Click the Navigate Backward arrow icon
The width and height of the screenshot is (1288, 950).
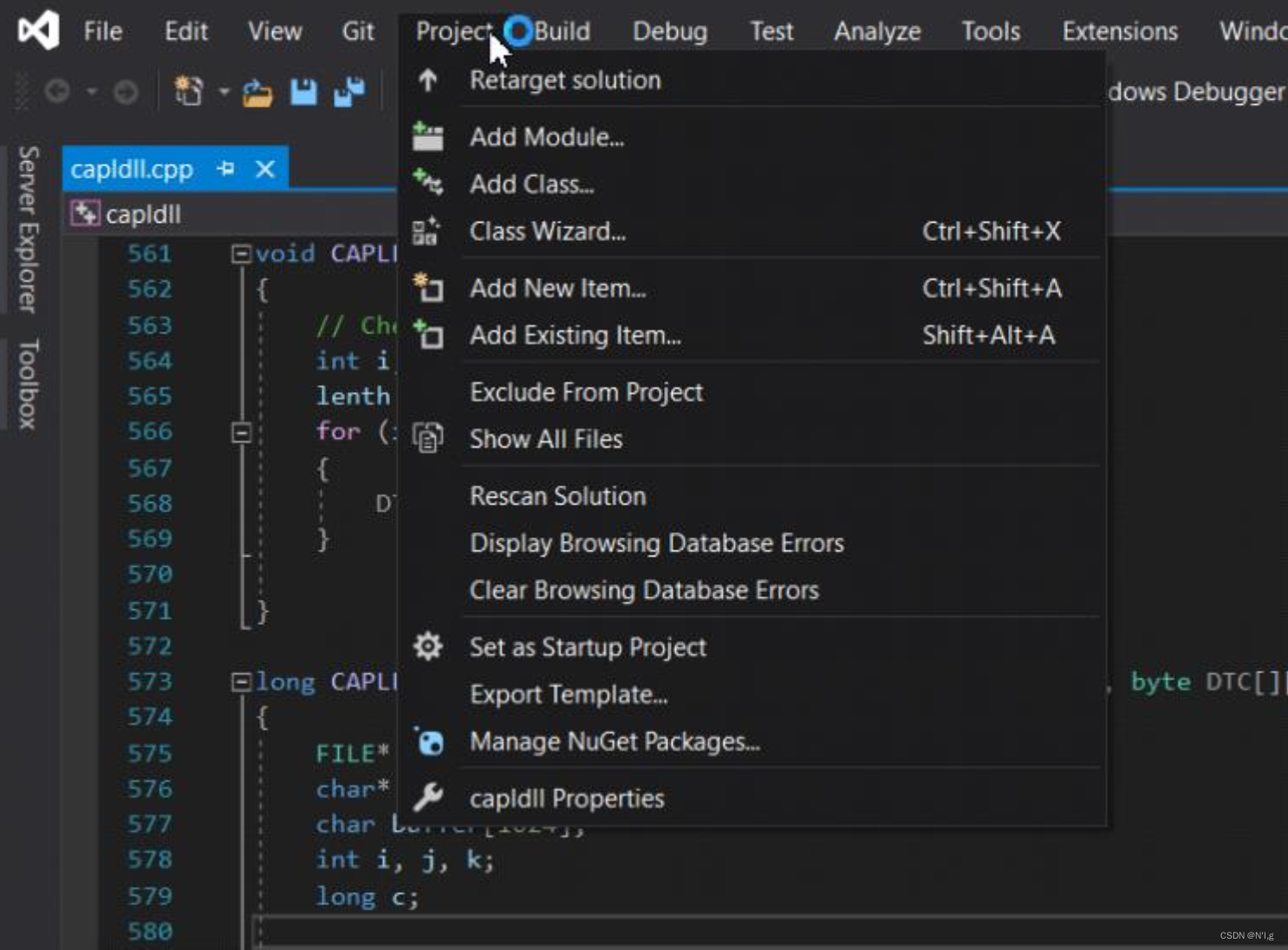tap(57, 91)
